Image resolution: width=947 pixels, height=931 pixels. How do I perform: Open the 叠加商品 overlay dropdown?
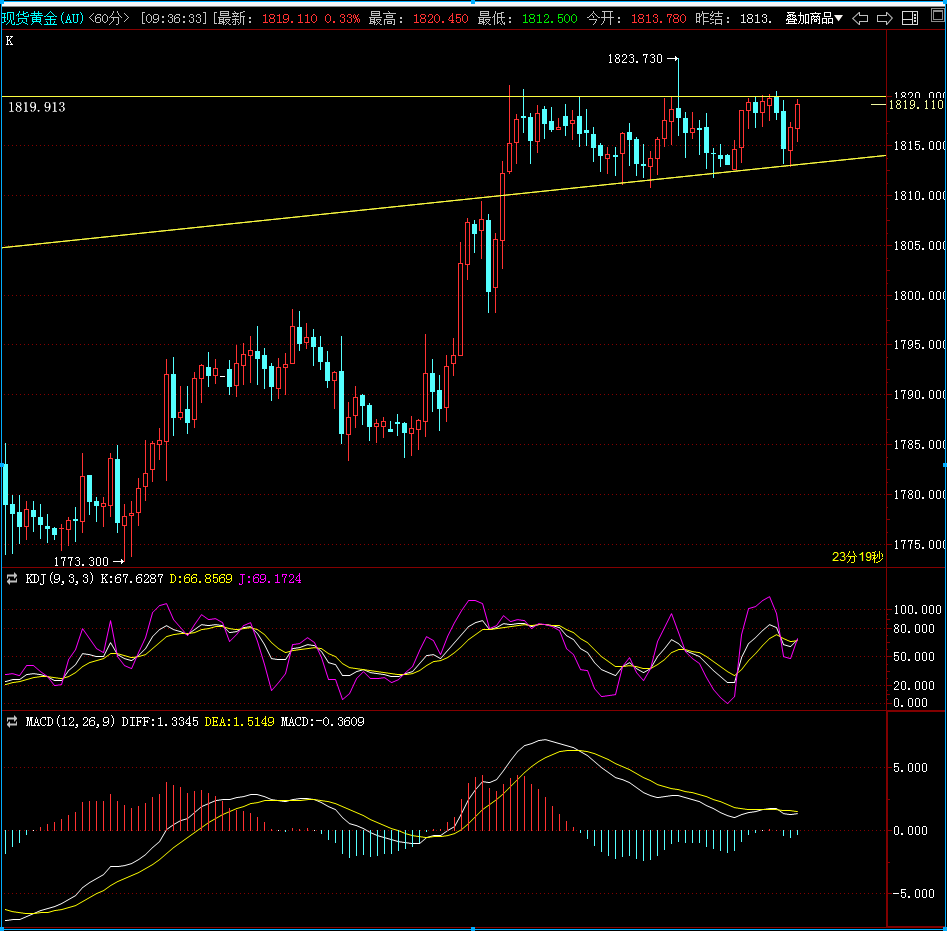(x=814, y=19)
